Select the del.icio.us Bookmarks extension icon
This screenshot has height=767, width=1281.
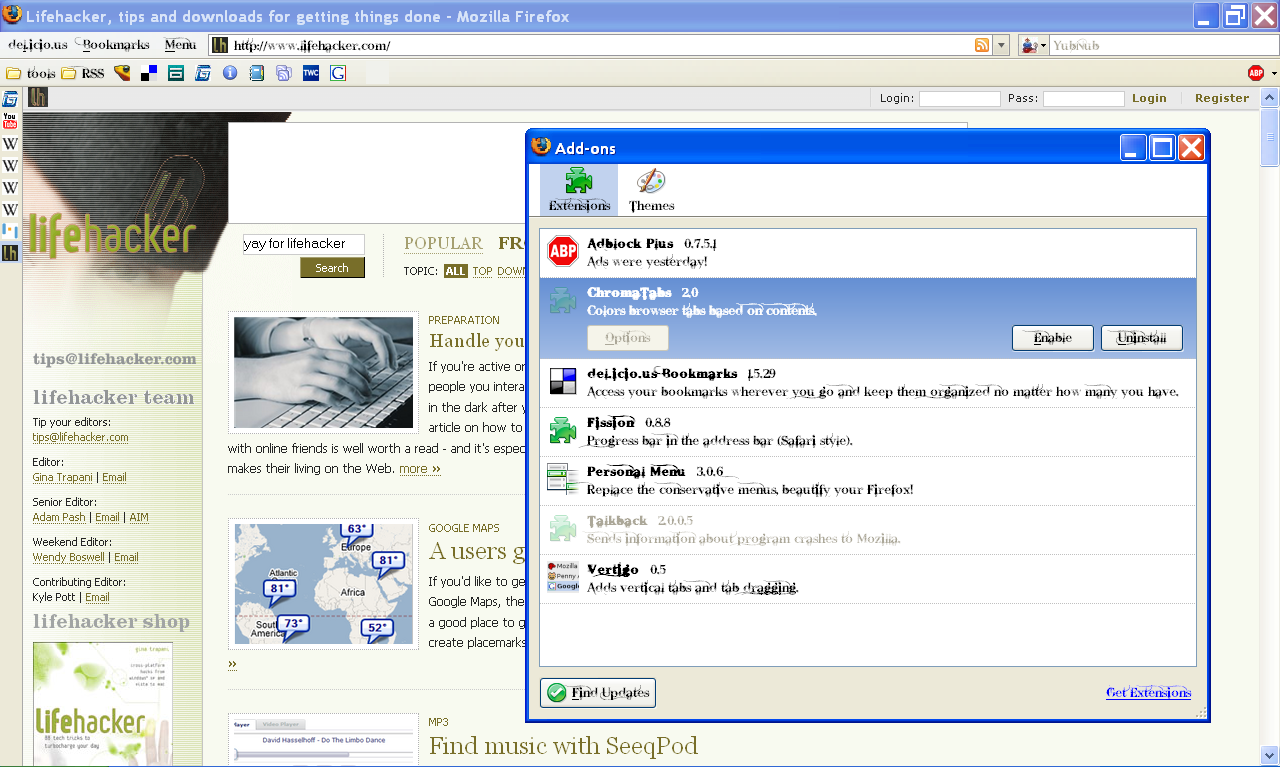click(x=563, y=381)
